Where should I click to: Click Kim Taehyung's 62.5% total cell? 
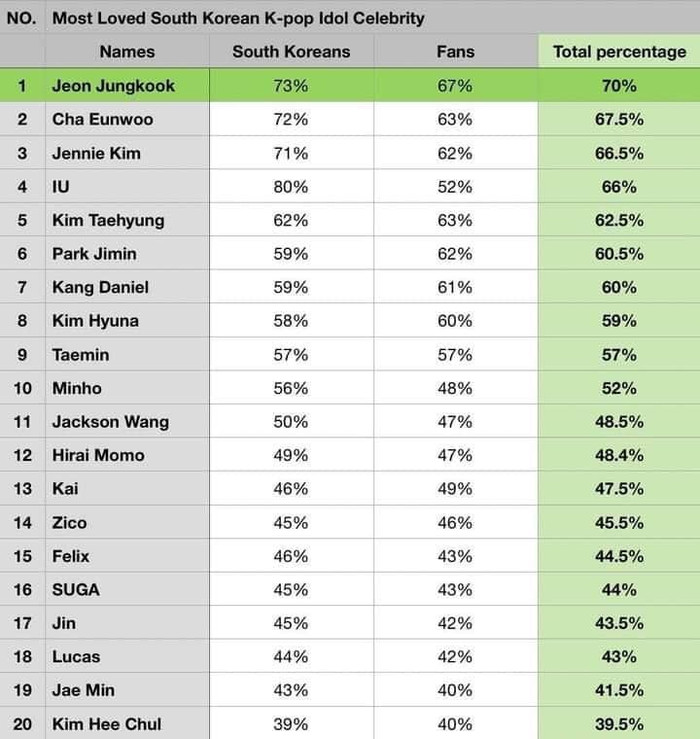coord(619,220)
